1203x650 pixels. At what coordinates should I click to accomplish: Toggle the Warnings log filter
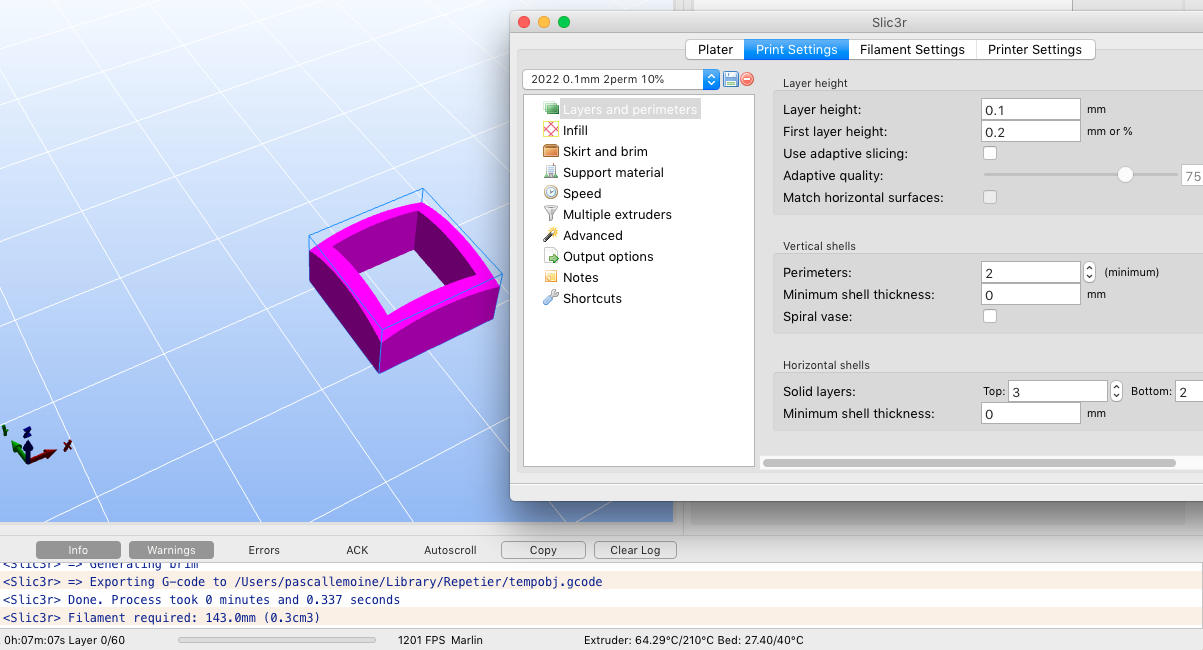point(171,550)
